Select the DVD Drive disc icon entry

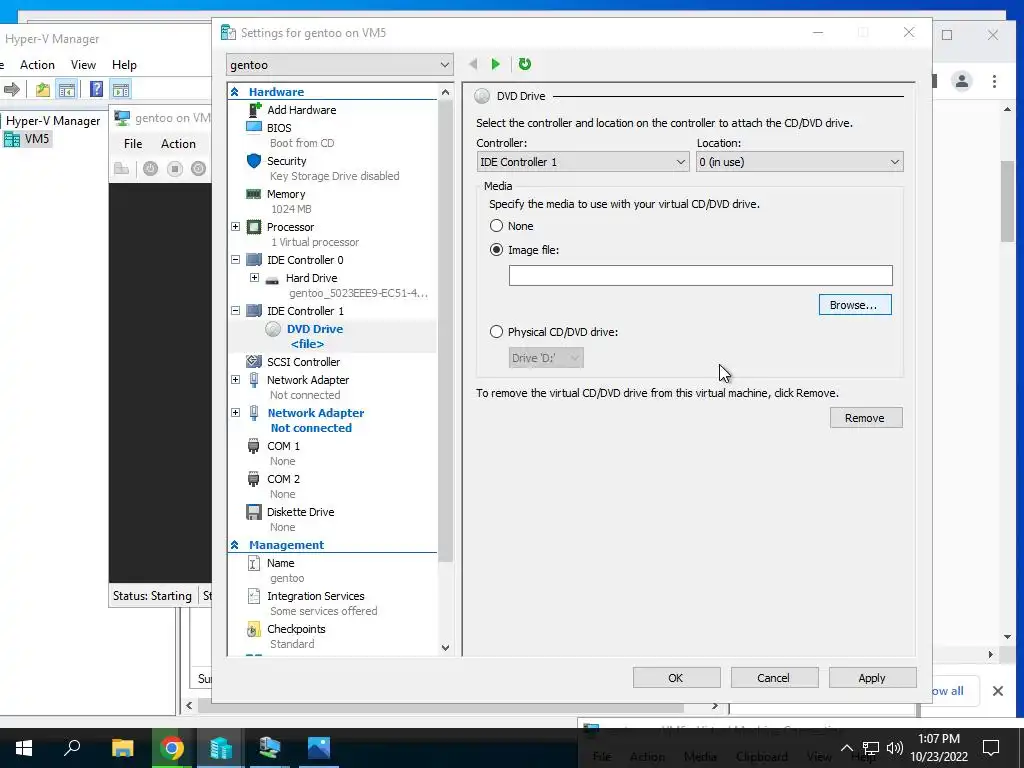pyautogui.click(x=314, y=329)
